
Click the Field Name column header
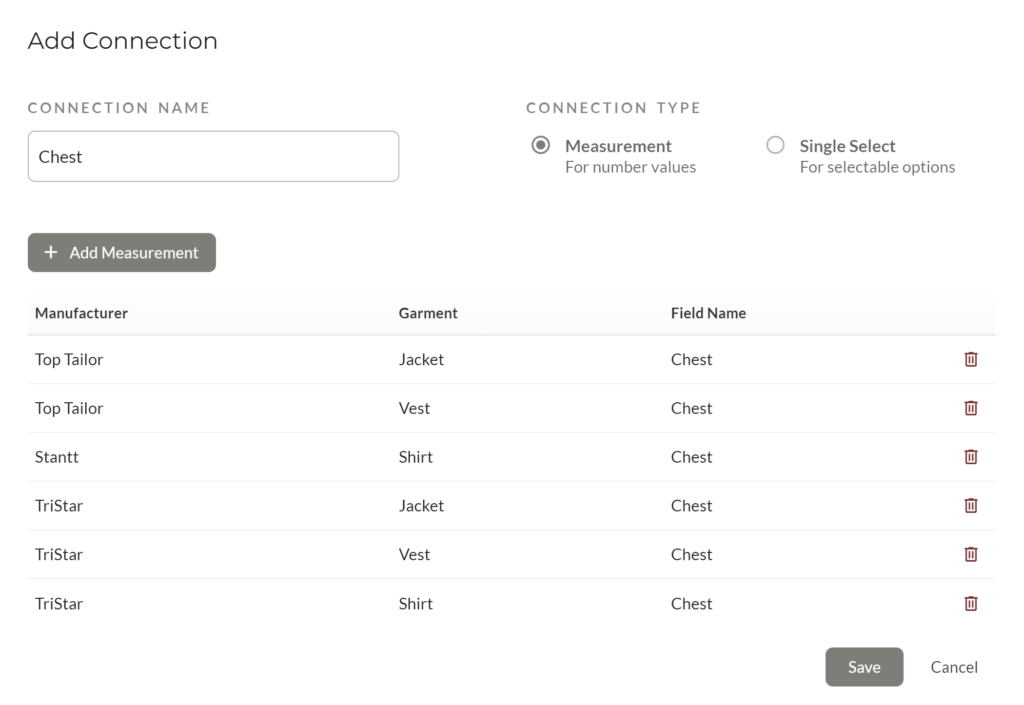click(x=708, y=313)
